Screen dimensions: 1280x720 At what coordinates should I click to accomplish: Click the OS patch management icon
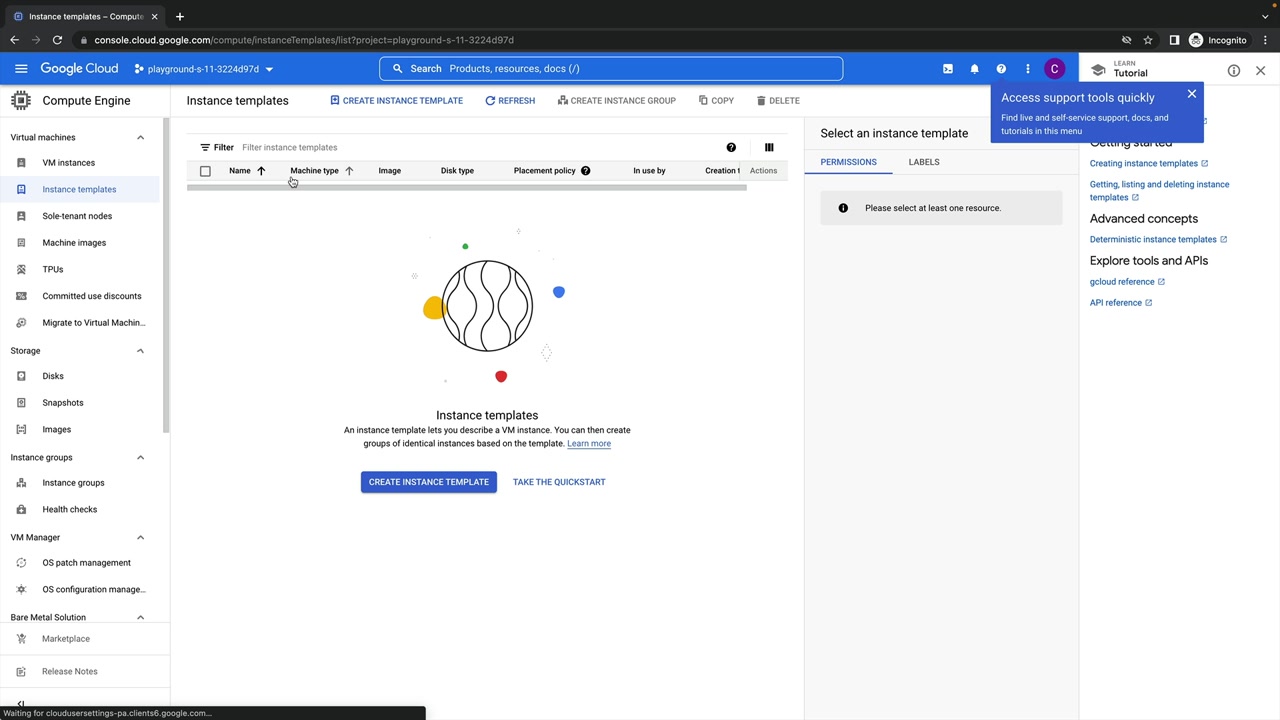pyautogui.click(x=21, y=563)
